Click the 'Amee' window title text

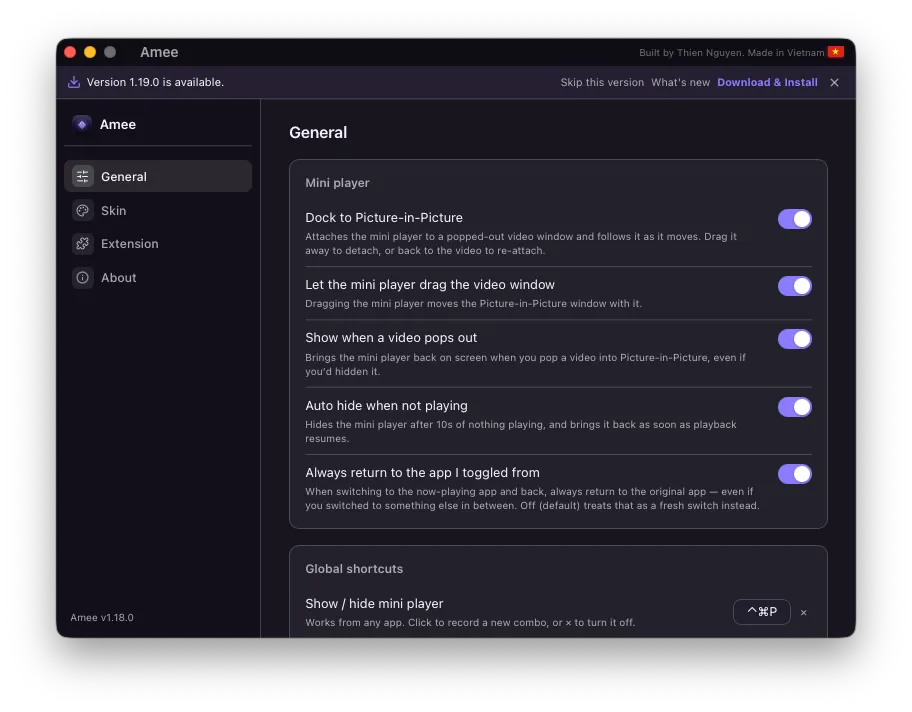pos(159,52)
